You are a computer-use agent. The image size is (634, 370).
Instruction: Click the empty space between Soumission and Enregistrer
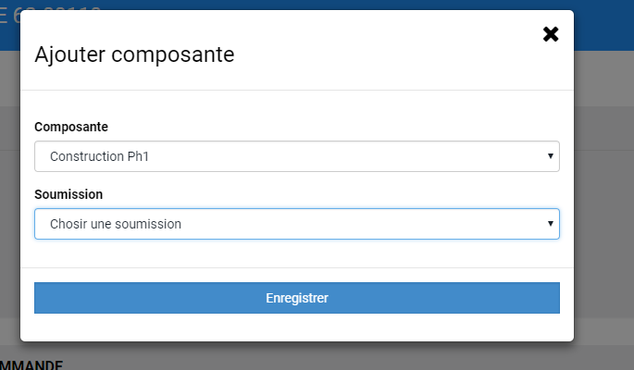[x=297, y=253]
